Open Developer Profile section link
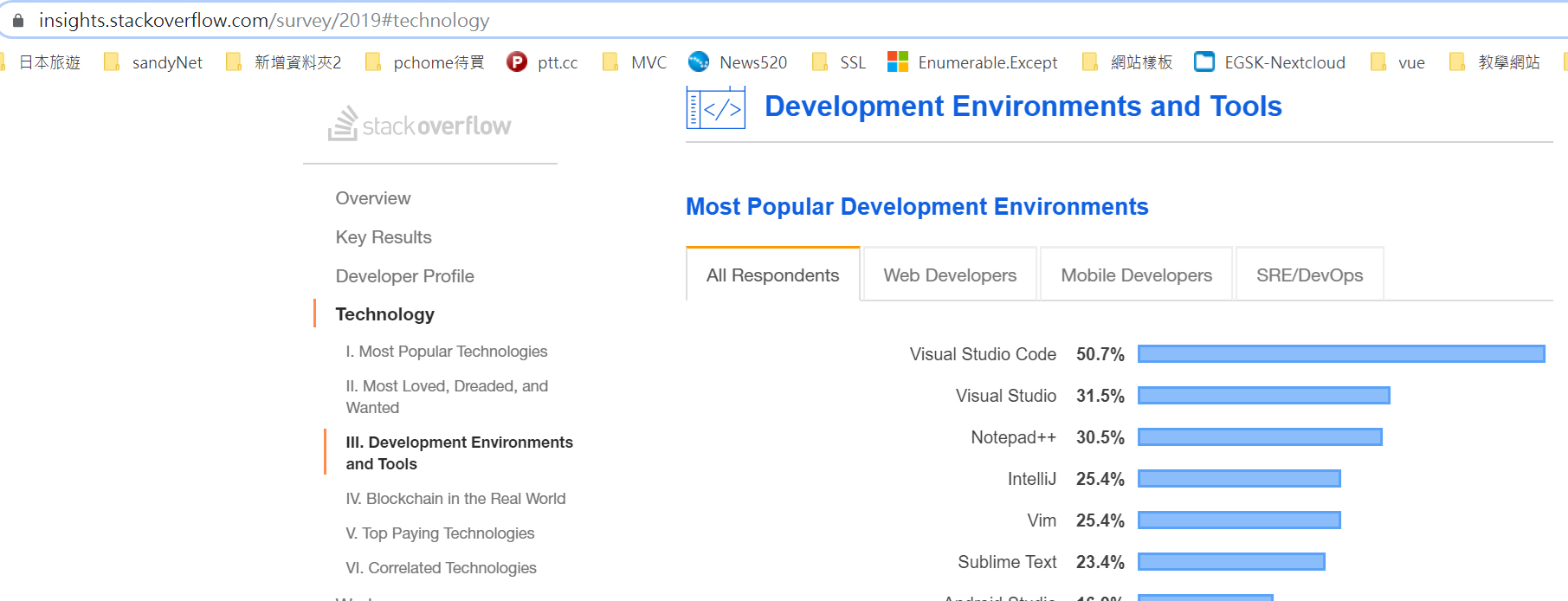 coord(404,276)
